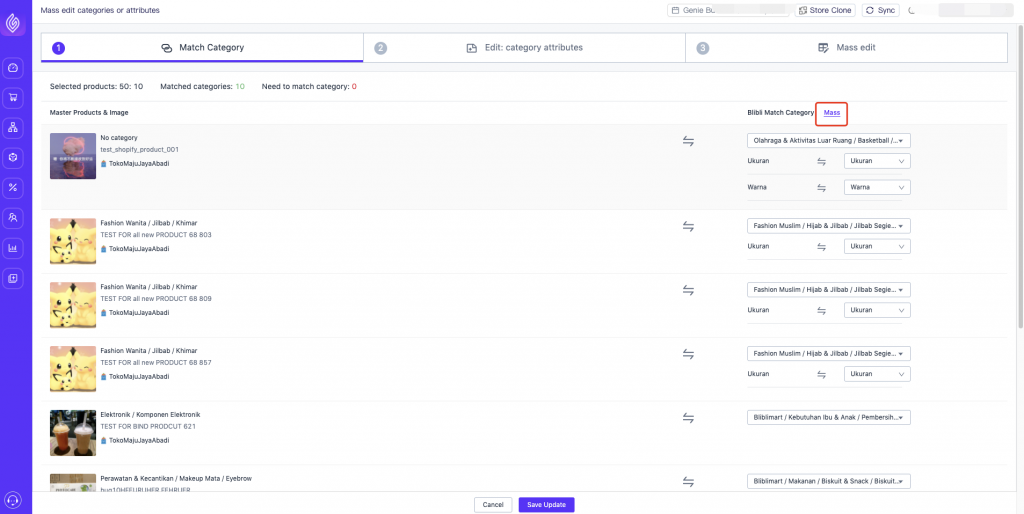Open the shopping cart sidebar icon

coord(13,98)
